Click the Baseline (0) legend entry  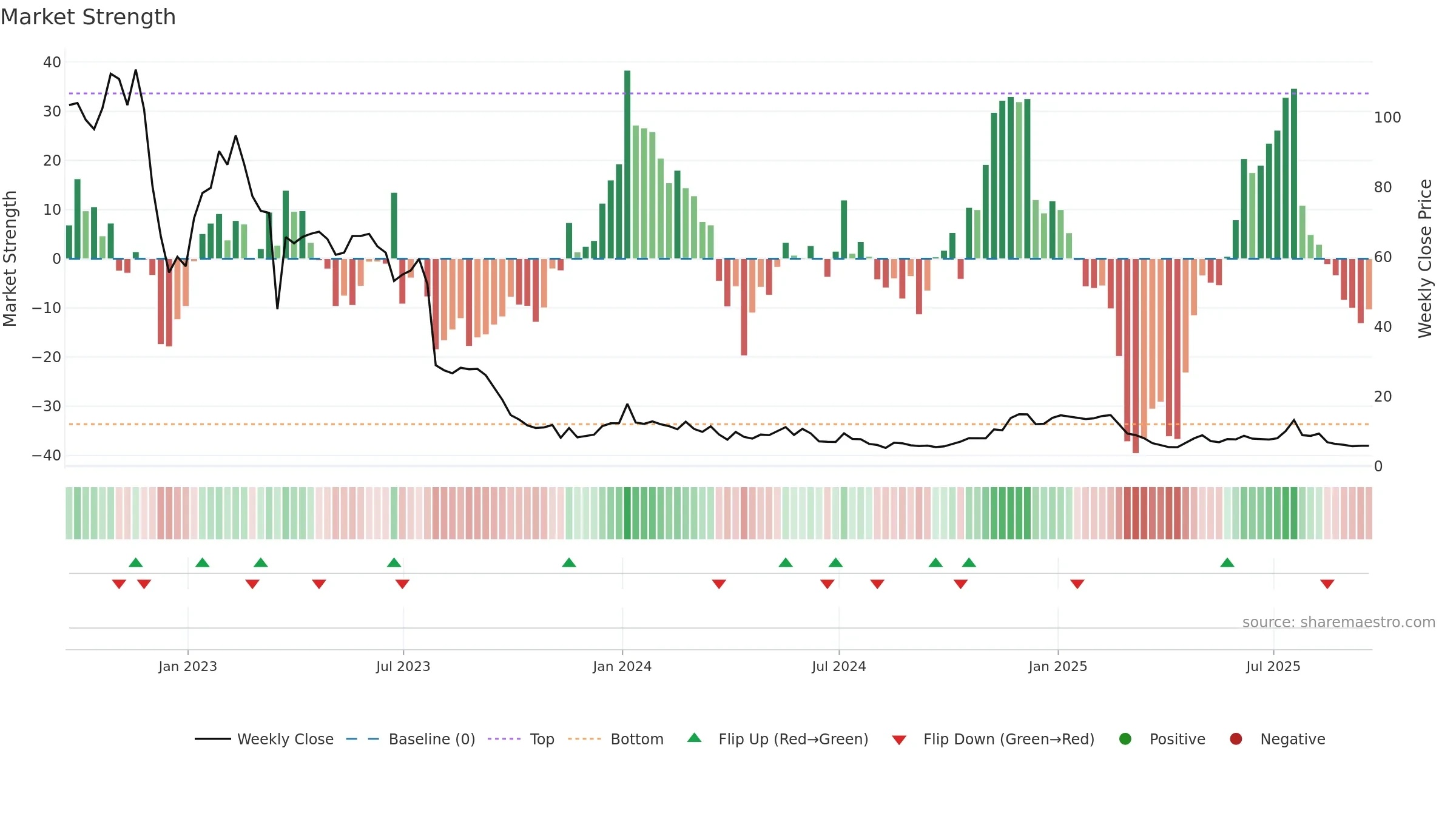click(411, 739)
